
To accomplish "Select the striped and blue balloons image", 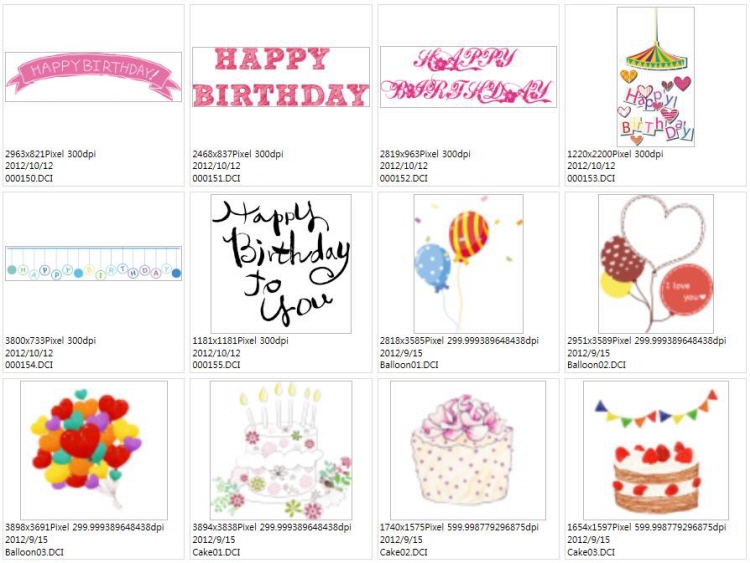I will click(468, 264).
